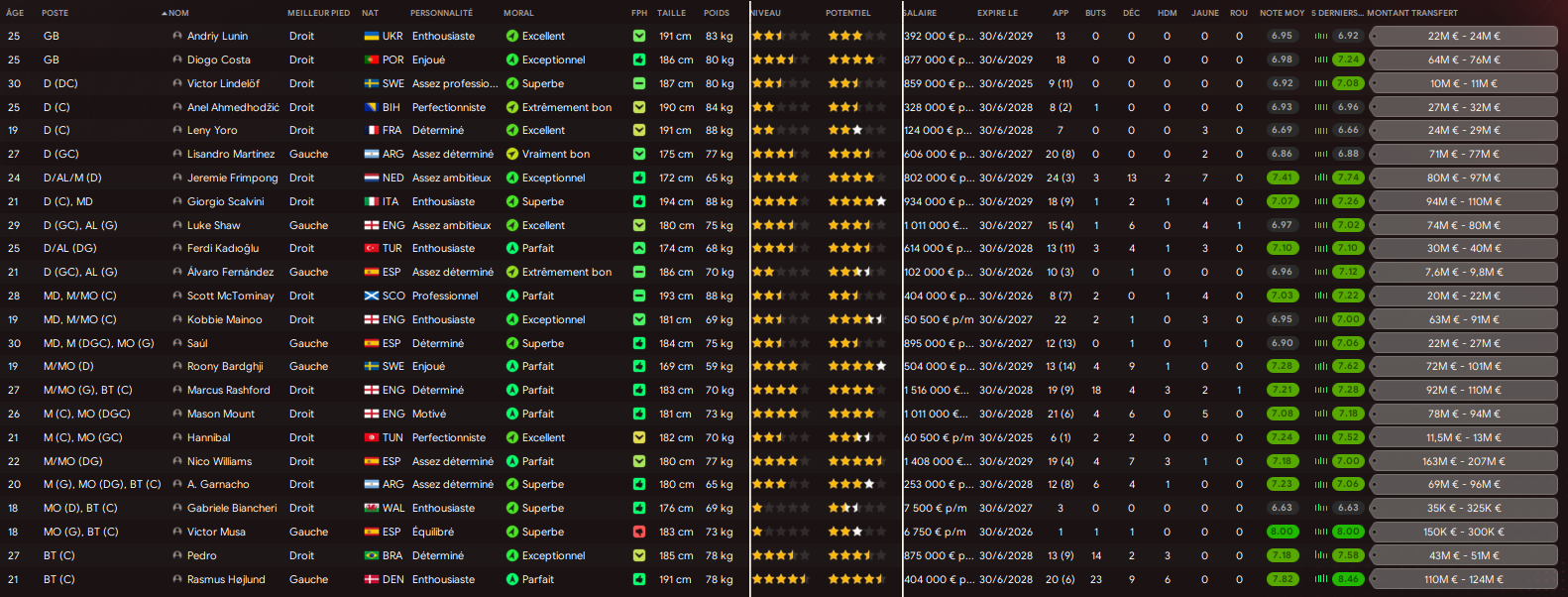Click the 163M € - 207M € transfer value button
This screenshot has height=597, width=1568.
(1464, 461)
